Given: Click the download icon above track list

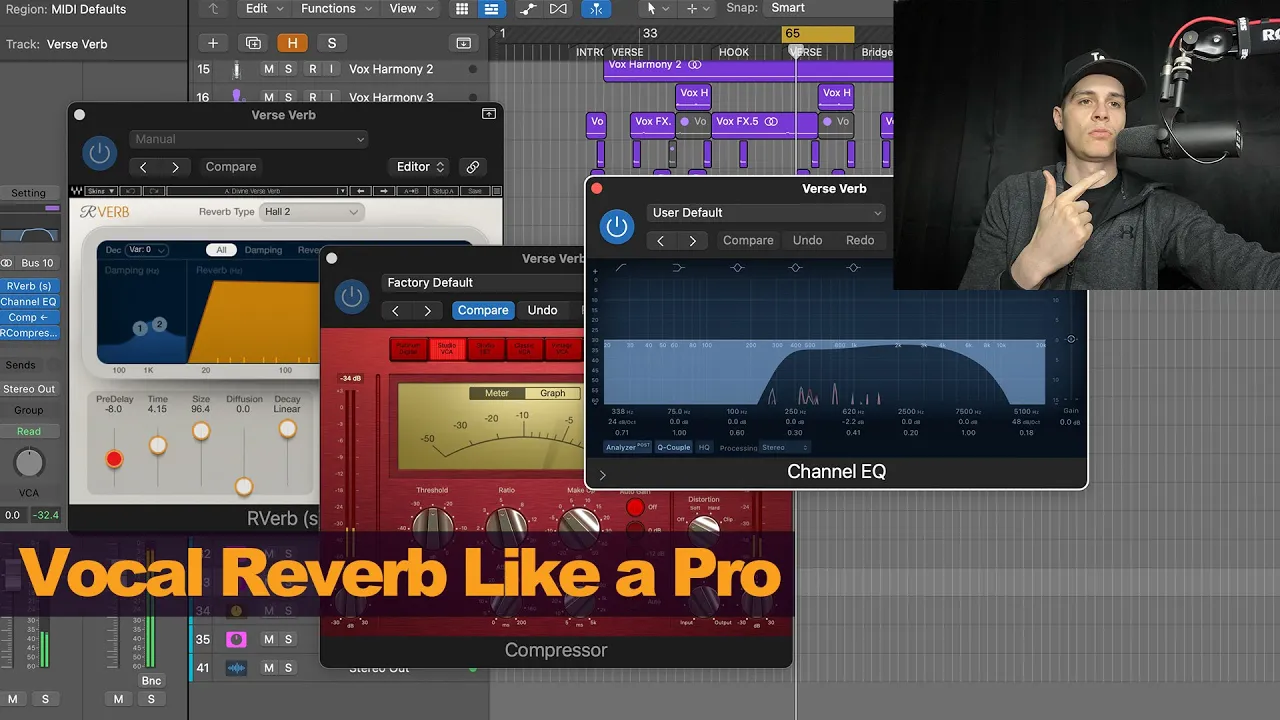Looking at the screenshot, I should pyautogui.click(x=463, y=43).
